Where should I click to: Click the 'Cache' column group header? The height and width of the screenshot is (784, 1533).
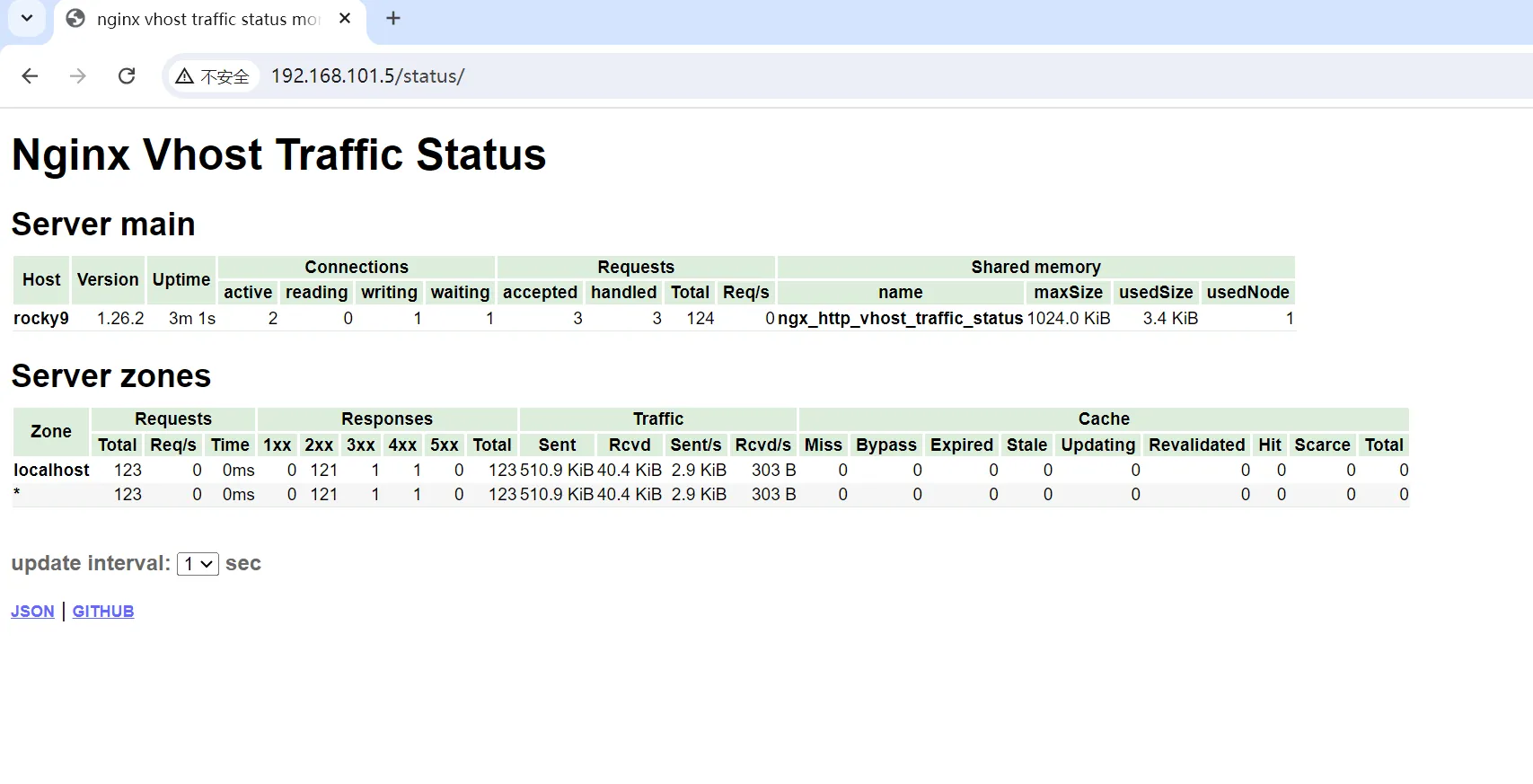pos(1104,418)
